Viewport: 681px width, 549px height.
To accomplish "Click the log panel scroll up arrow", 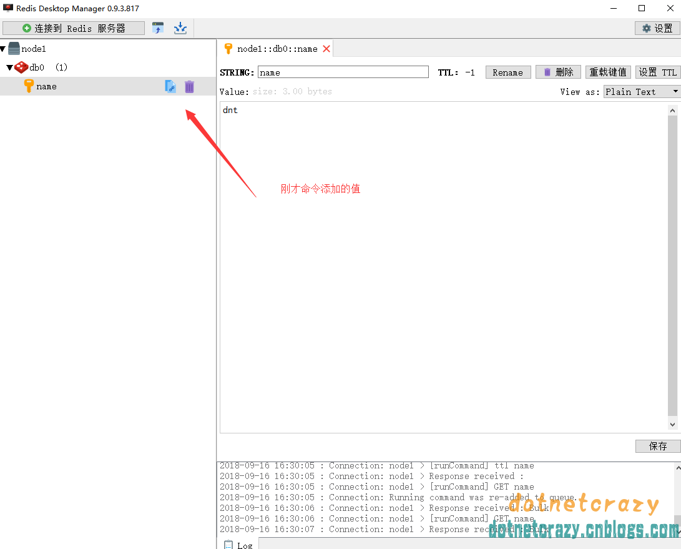I will 678,468.
